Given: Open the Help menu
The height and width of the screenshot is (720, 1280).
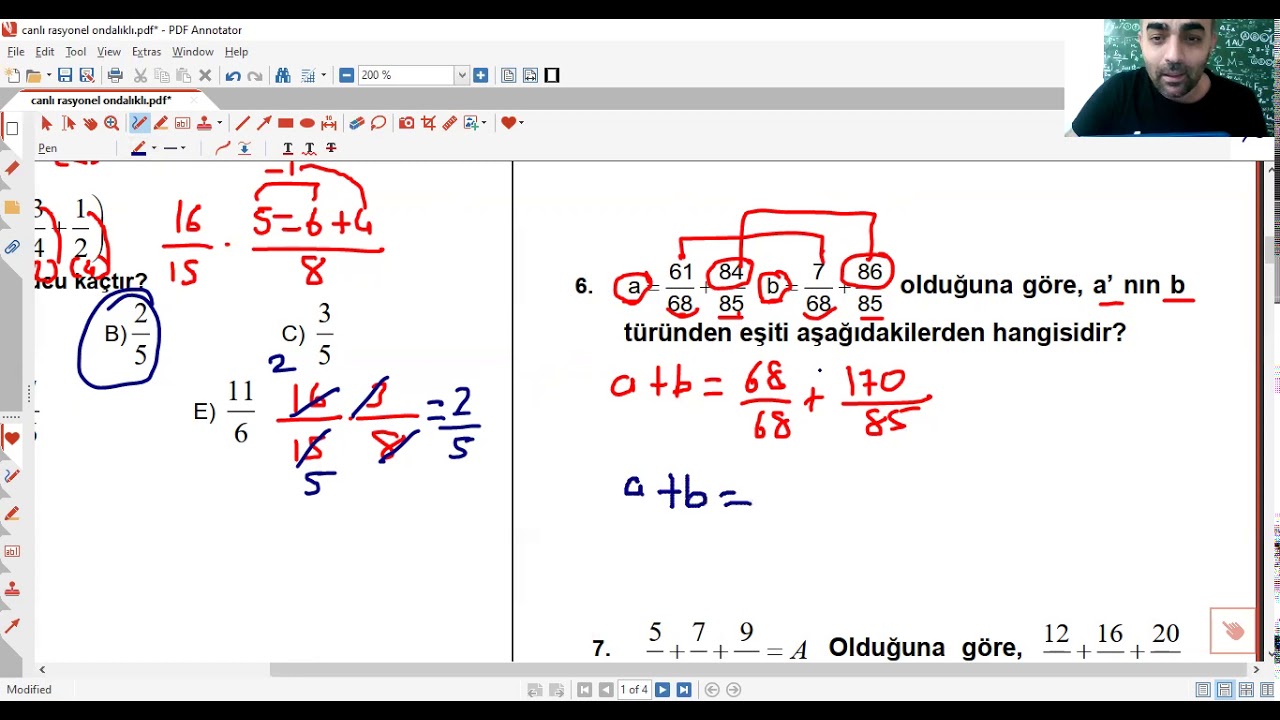Looking at the screenshot, I should pos(236,52).
